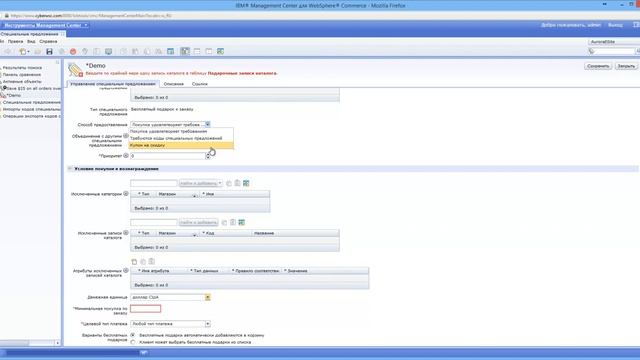Viewport: 640px width, 360px height.
Task: Open the Правка menu
Action: (x=16, y=42)
